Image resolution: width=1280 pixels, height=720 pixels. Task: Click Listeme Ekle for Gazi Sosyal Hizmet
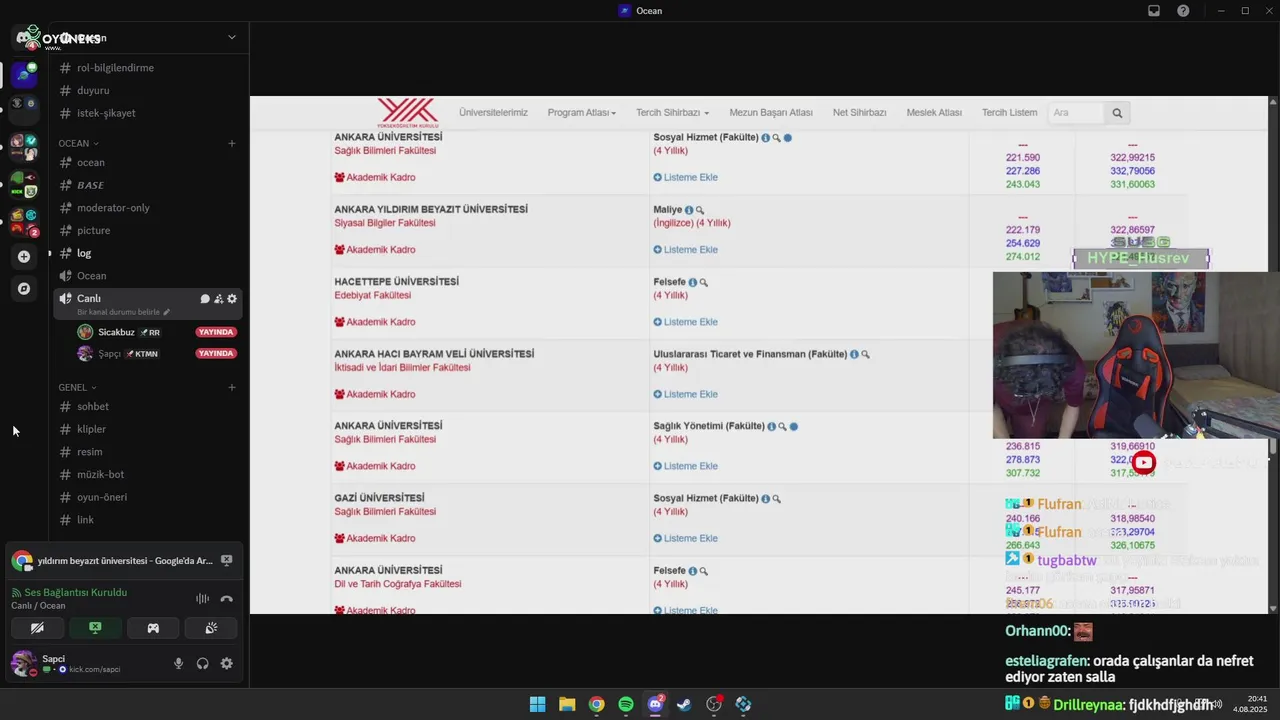coord(686,538)
